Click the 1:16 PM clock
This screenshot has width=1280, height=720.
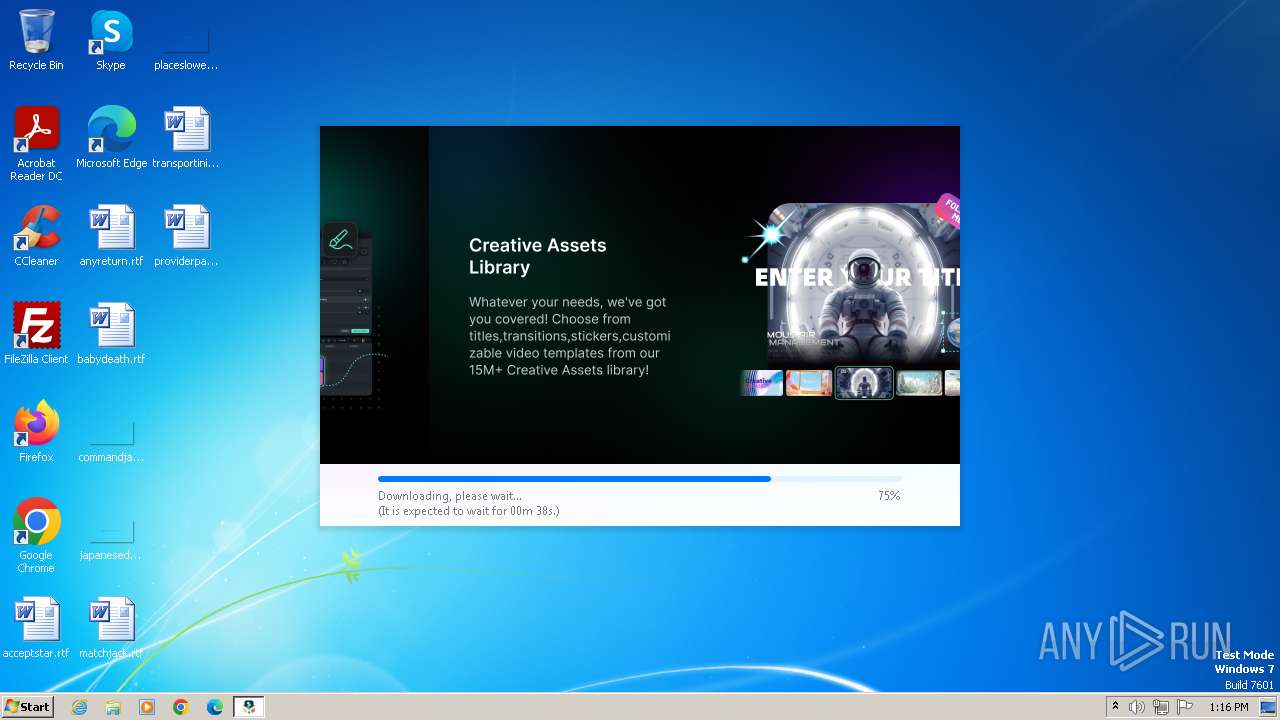tap(1228, 707)
